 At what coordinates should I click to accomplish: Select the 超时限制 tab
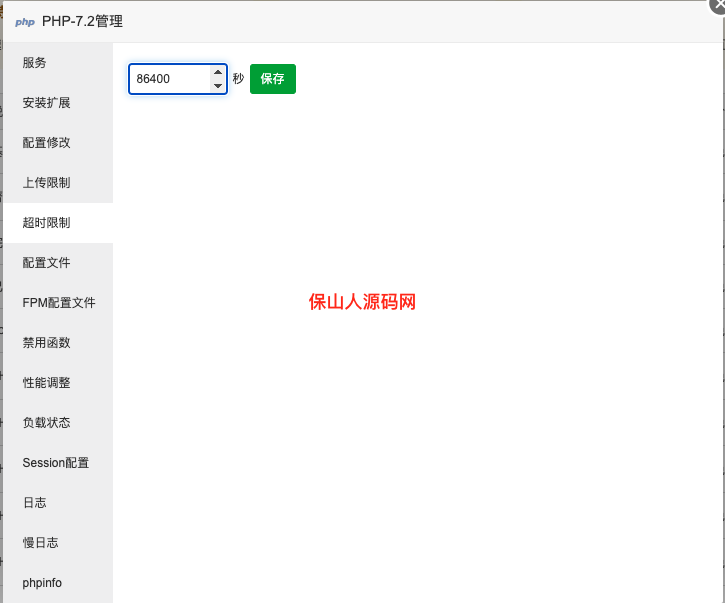pyautogui.click(x=58, y=223)
